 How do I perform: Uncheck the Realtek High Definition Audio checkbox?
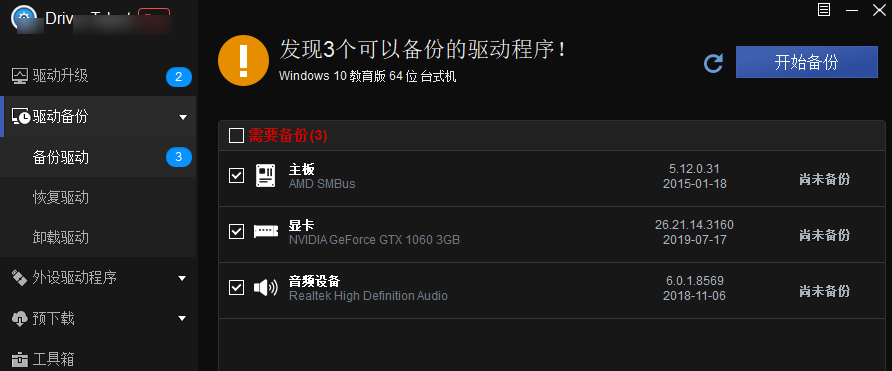tap(236, 287)
